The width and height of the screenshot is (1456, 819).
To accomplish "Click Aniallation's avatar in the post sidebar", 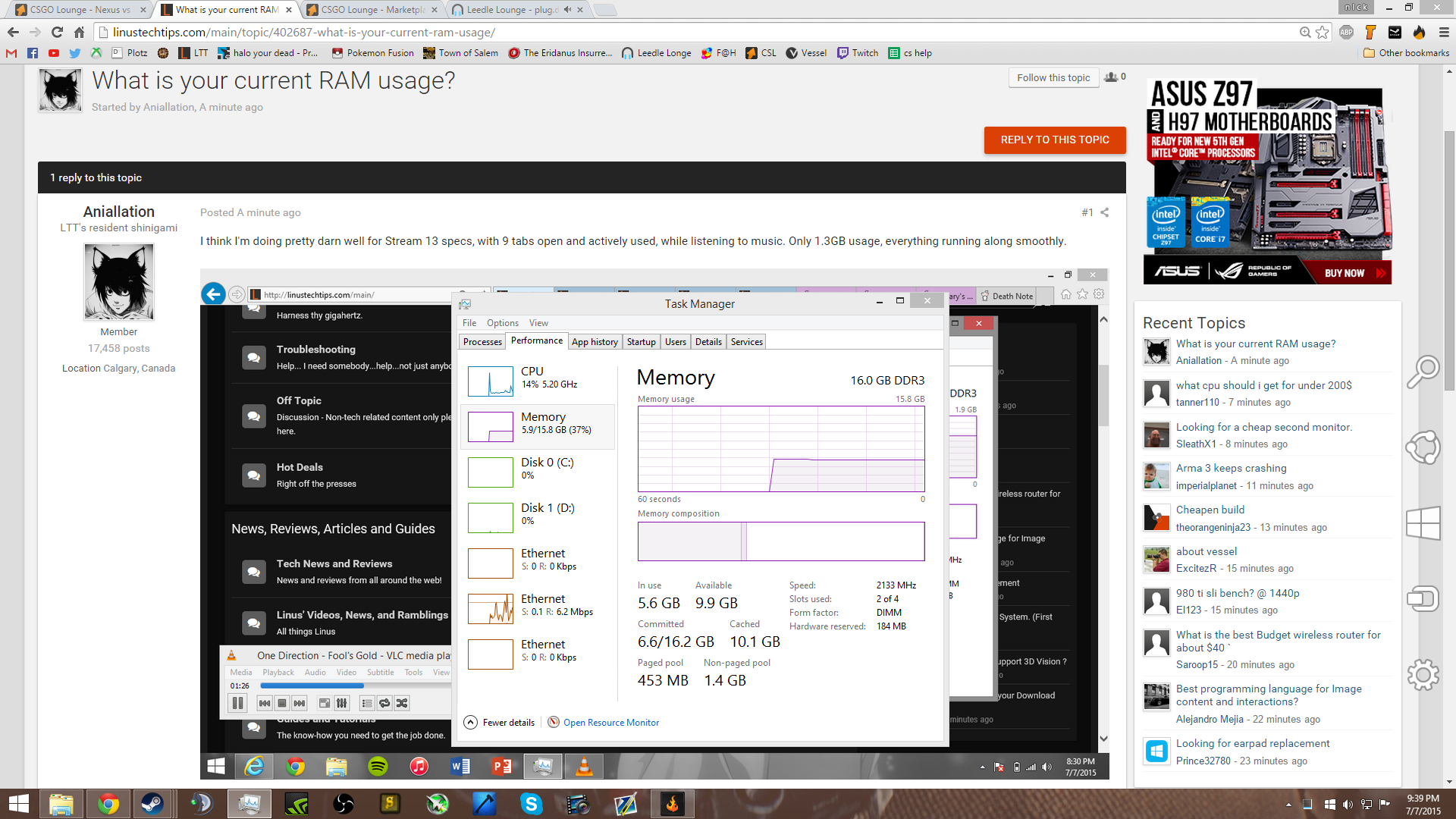I will click(x=119, y=281).
